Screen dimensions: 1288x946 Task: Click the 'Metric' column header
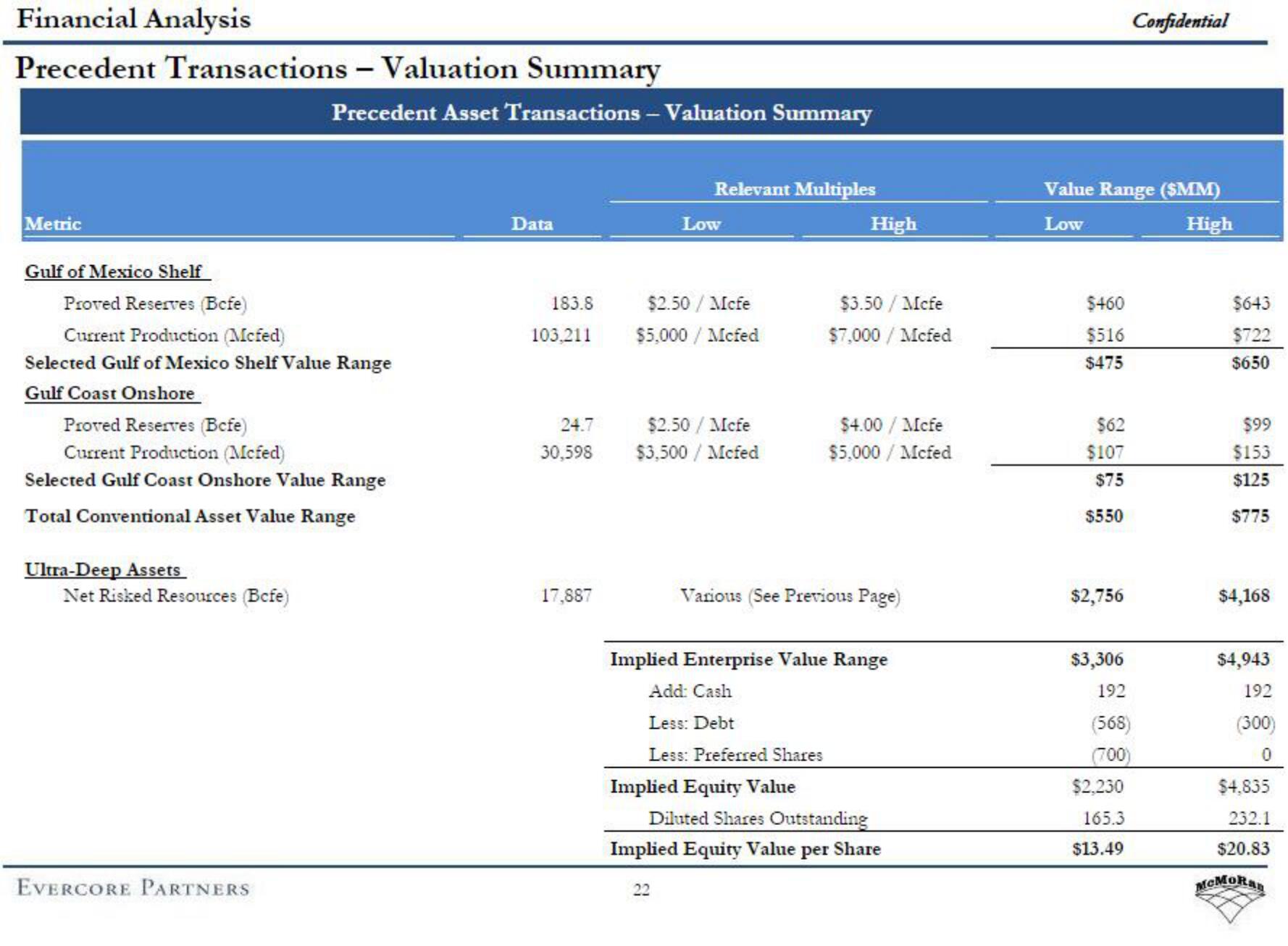53,224
